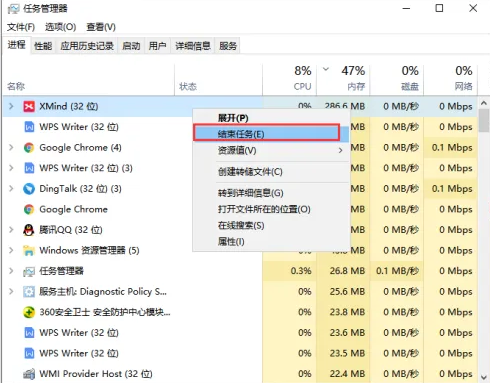The width and height of the screenshot is (490, 383).
Task: Expand the XMind process group
Action: click(11, 106)
